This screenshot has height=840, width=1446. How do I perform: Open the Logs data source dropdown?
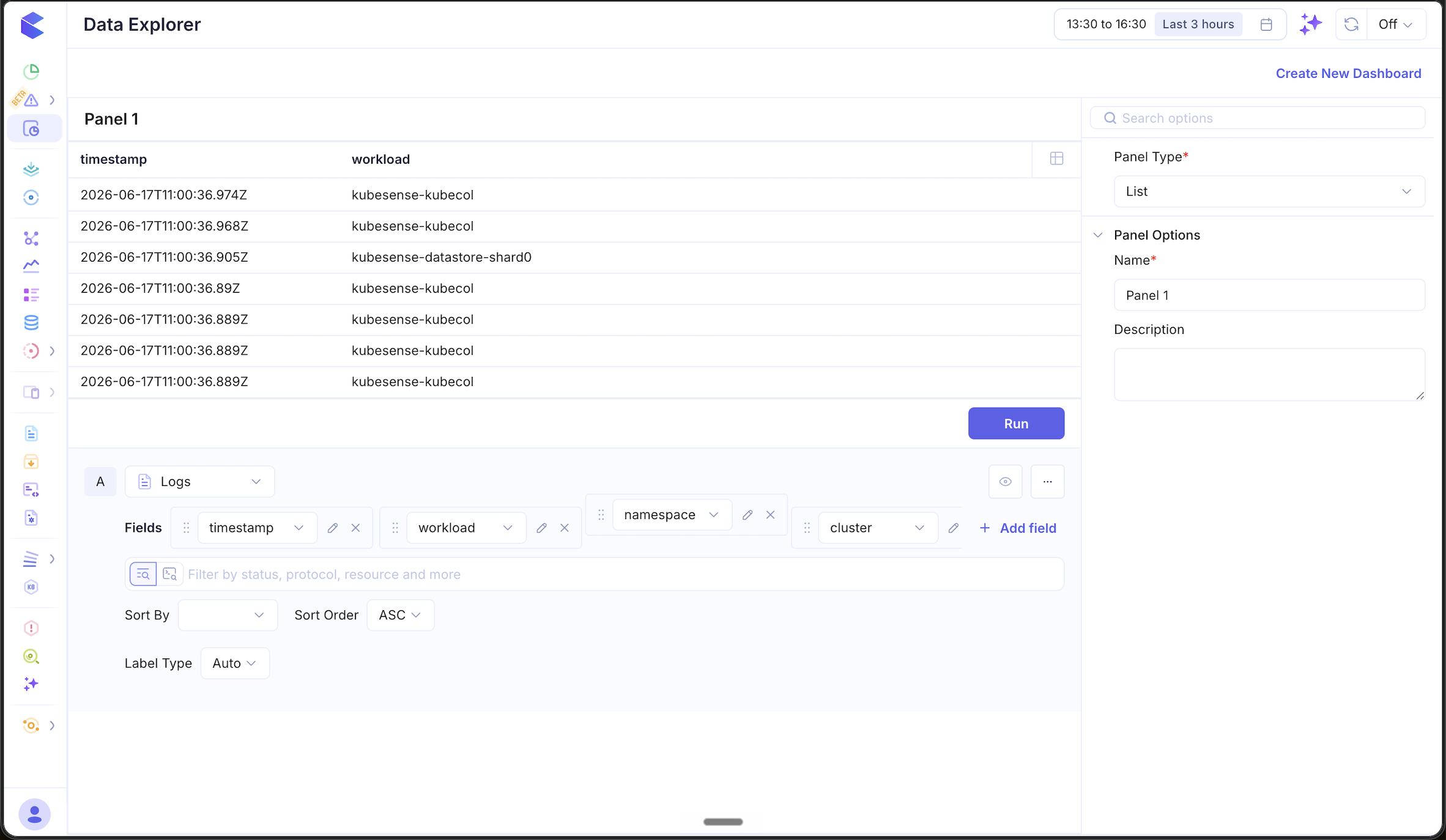(199, 482)
